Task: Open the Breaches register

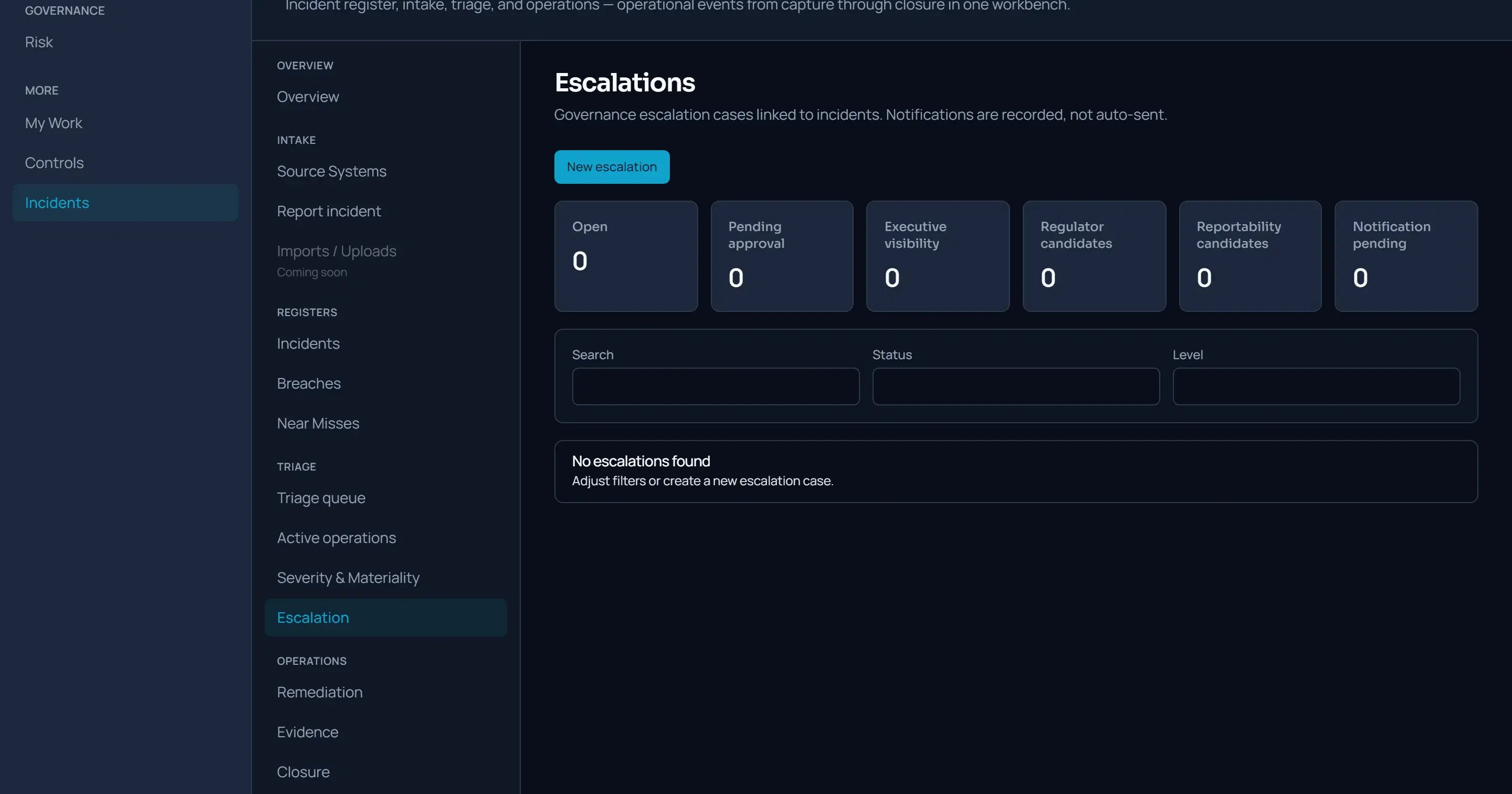Action: 386,383
